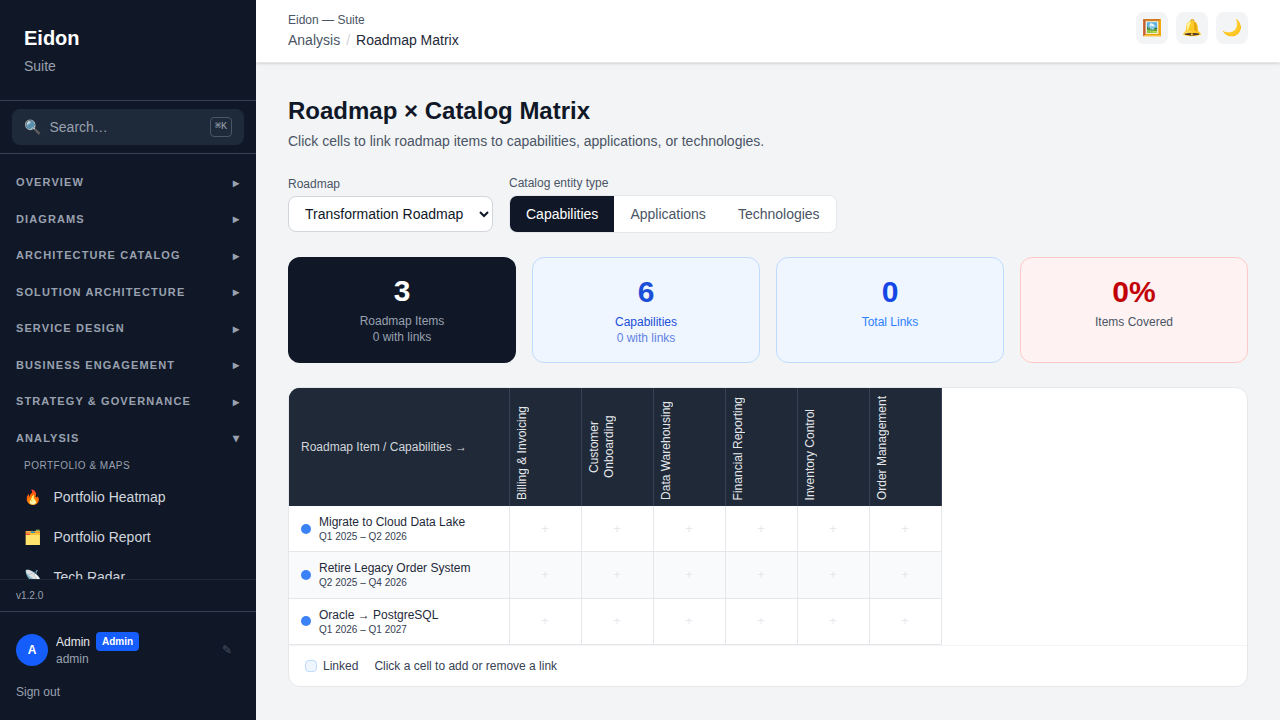Click the Portfolio Heatmap fire icon

coord(33,497)
